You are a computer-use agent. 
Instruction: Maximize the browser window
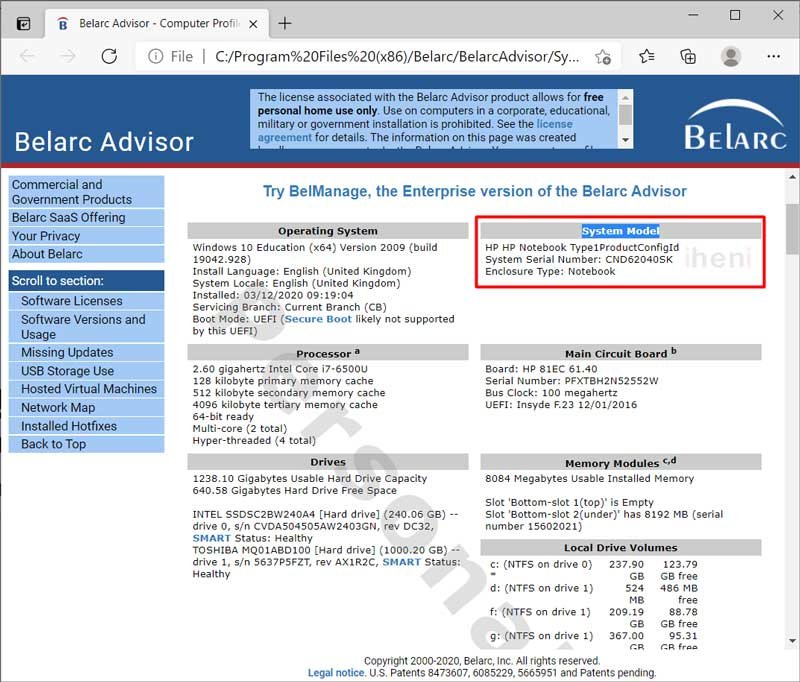735,15
